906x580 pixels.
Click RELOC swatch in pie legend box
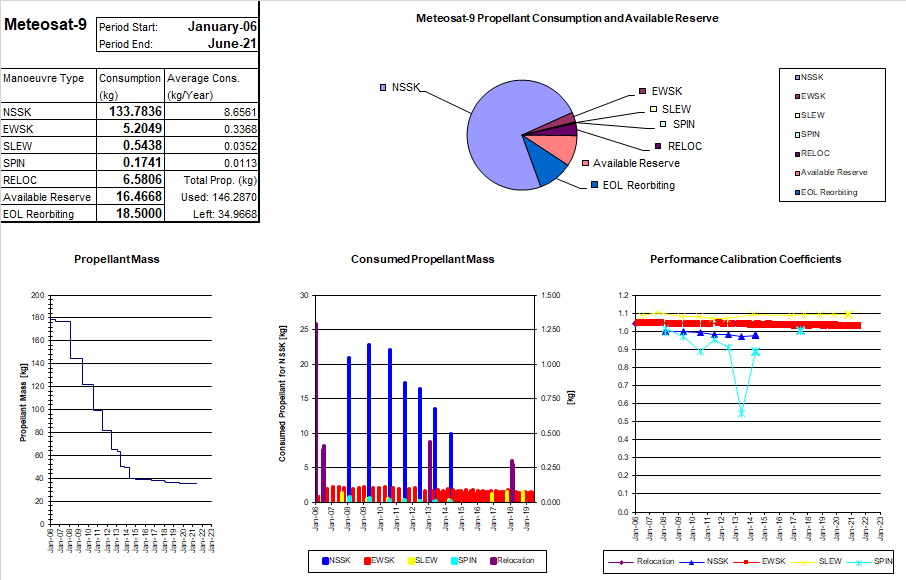click(797, 154)
